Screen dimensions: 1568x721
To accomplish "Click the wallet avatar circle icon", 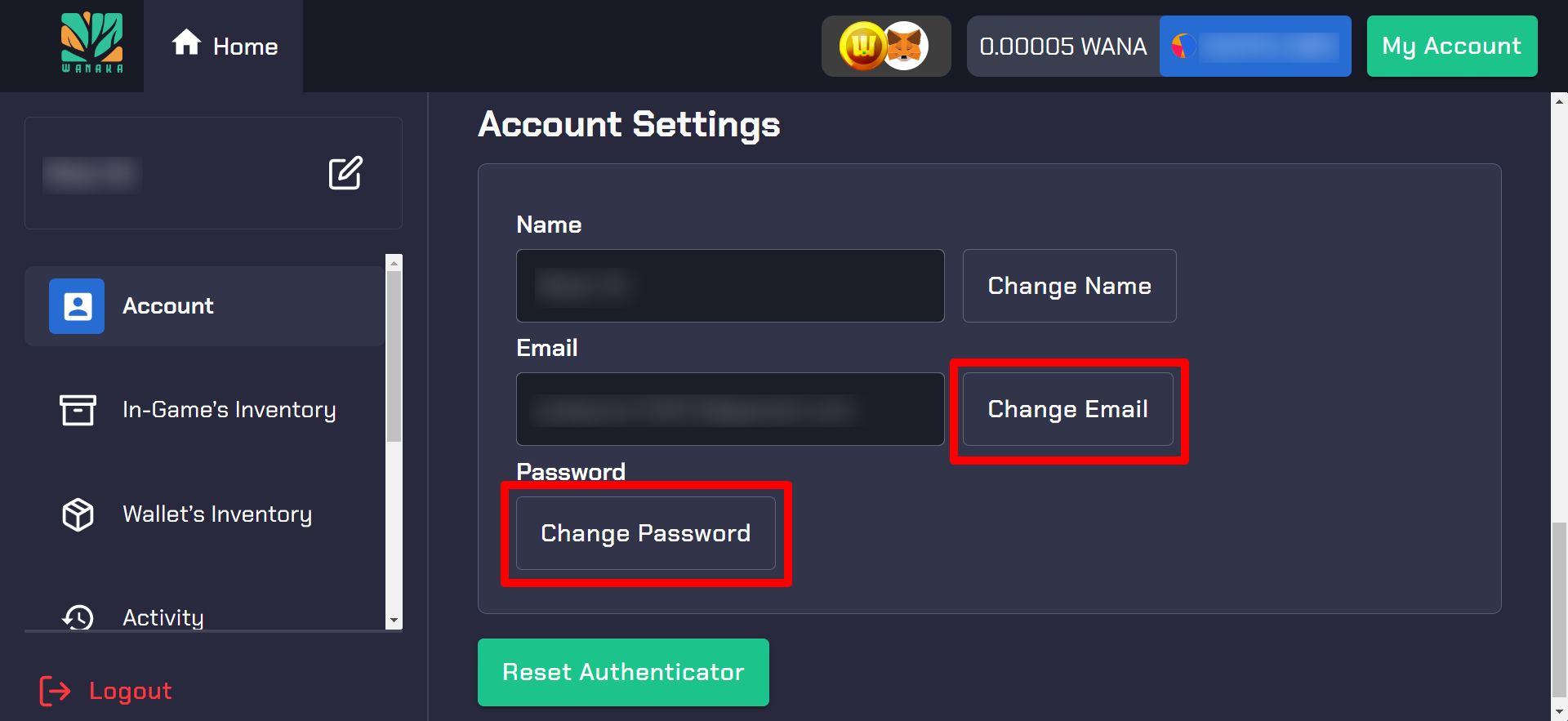I will pos(1183,47).
